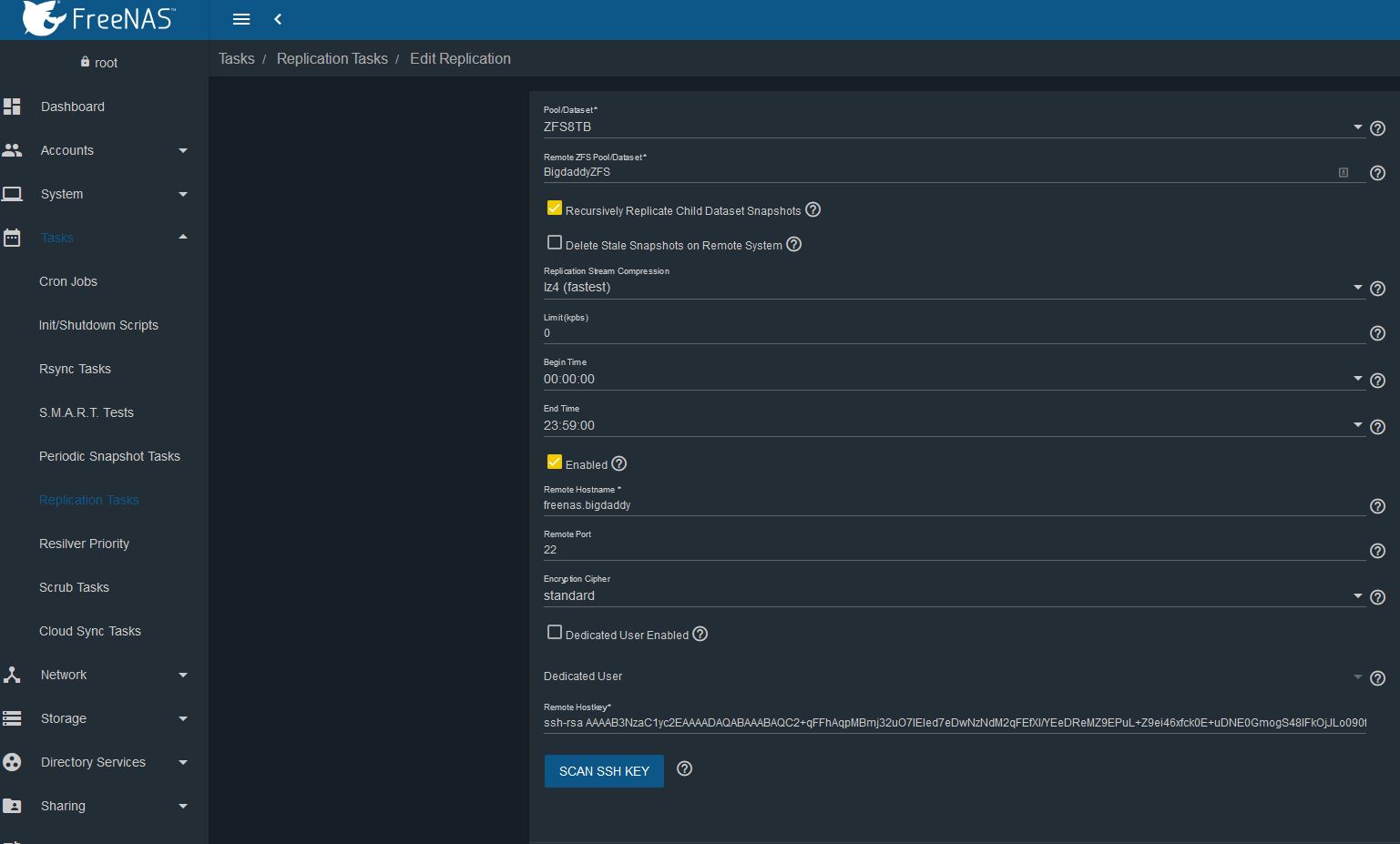Open Replication Stream Compression dropdown

(x=952, y=288)
